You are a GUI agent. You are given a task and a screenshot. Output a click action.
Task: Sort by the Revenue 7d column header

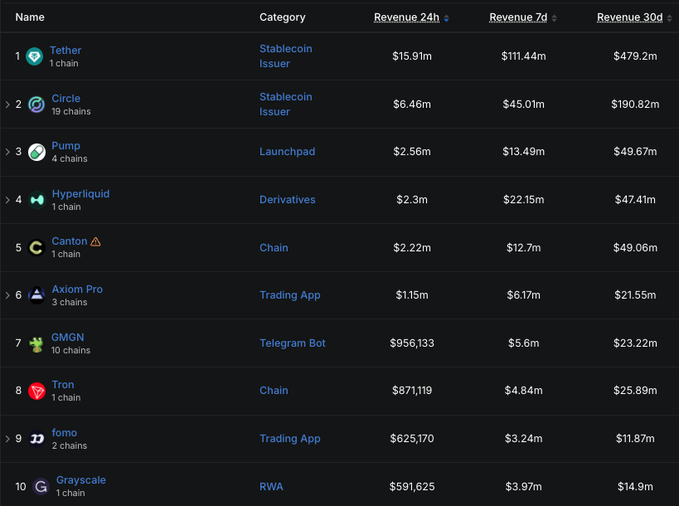click(518, 17)
